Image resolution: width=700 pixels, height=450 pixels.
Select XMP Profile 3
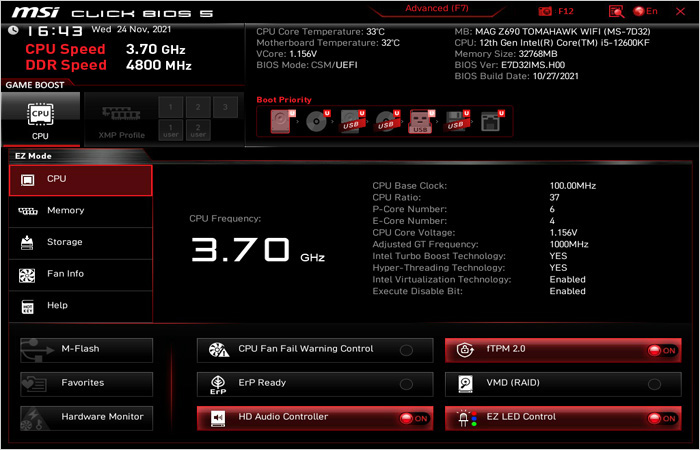225,107
